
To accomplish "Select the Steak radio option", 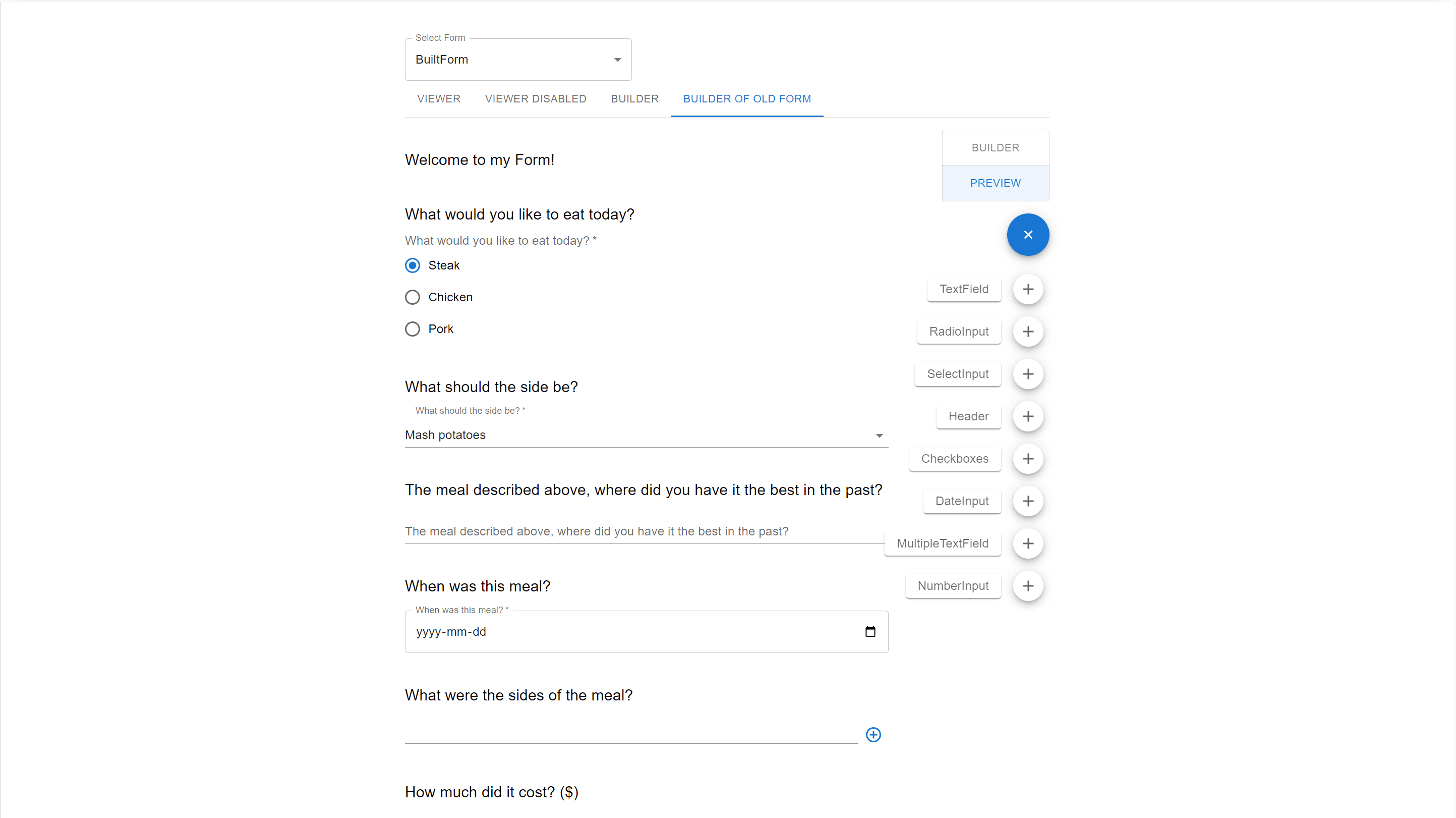I will point(413,265).
